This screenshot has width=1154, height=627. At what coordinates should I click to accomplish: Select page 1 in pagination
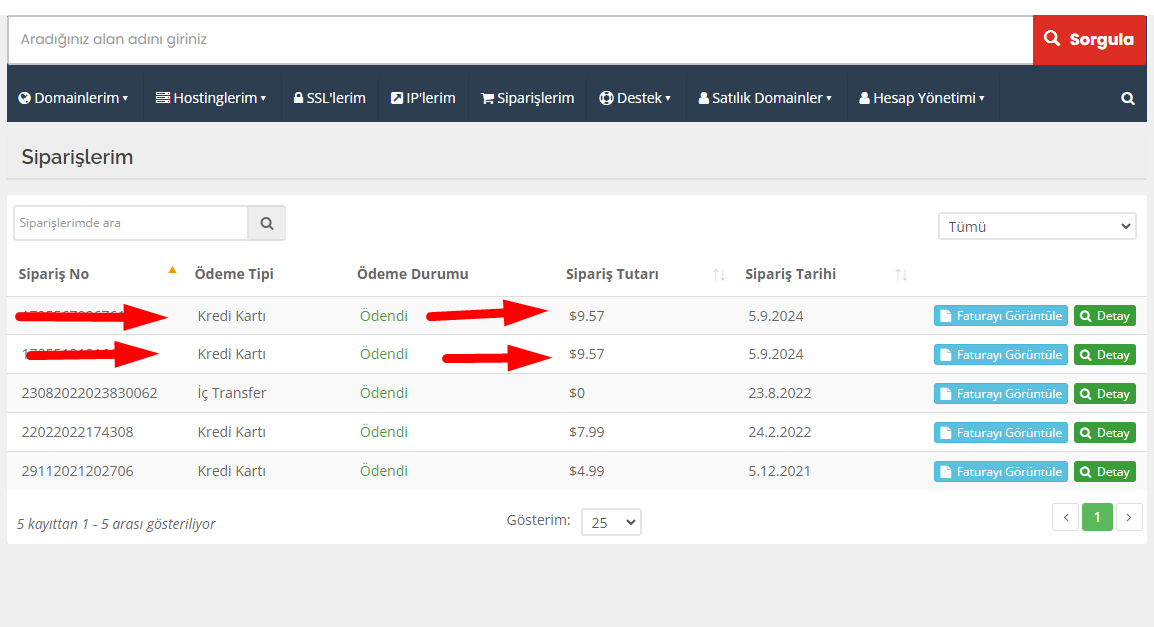point(1097,517)
